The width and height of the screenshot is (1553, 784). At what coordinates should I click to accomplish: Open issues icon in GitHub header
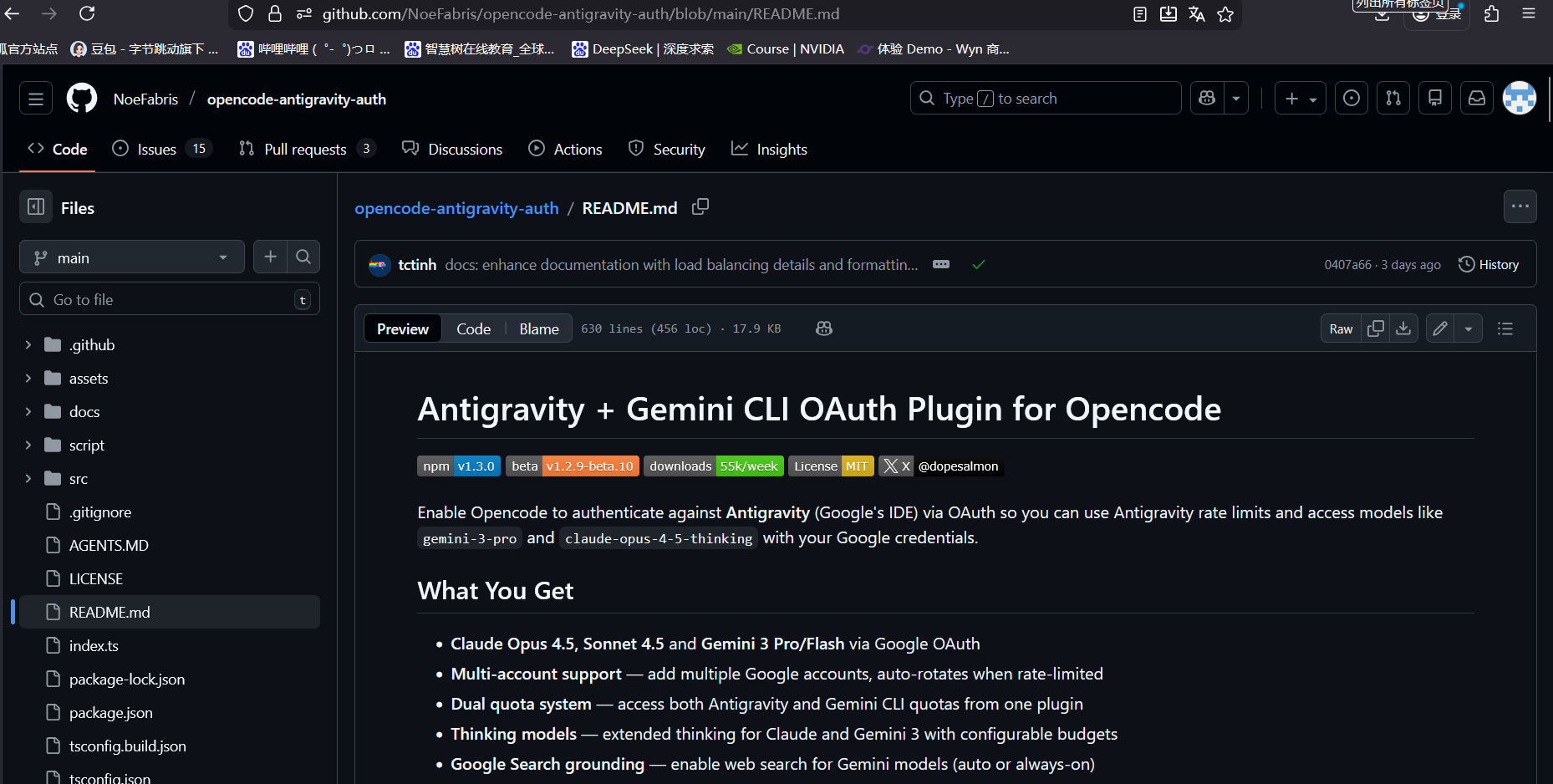coord(1352,99)
